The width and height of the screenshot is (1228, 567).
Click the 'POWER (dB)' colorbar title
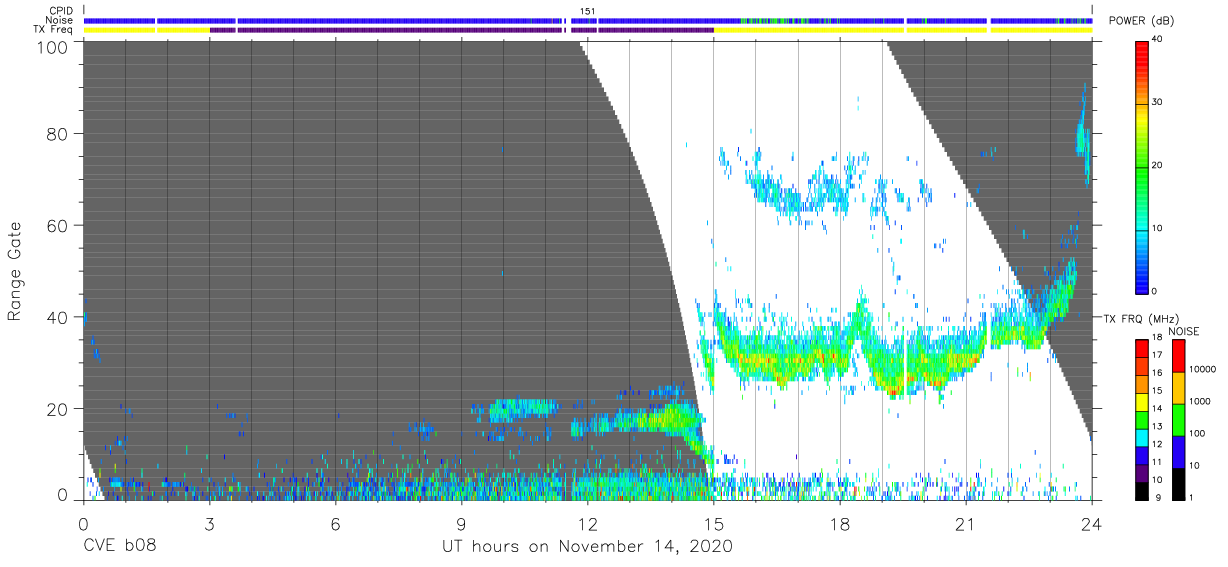point(1142,21)
